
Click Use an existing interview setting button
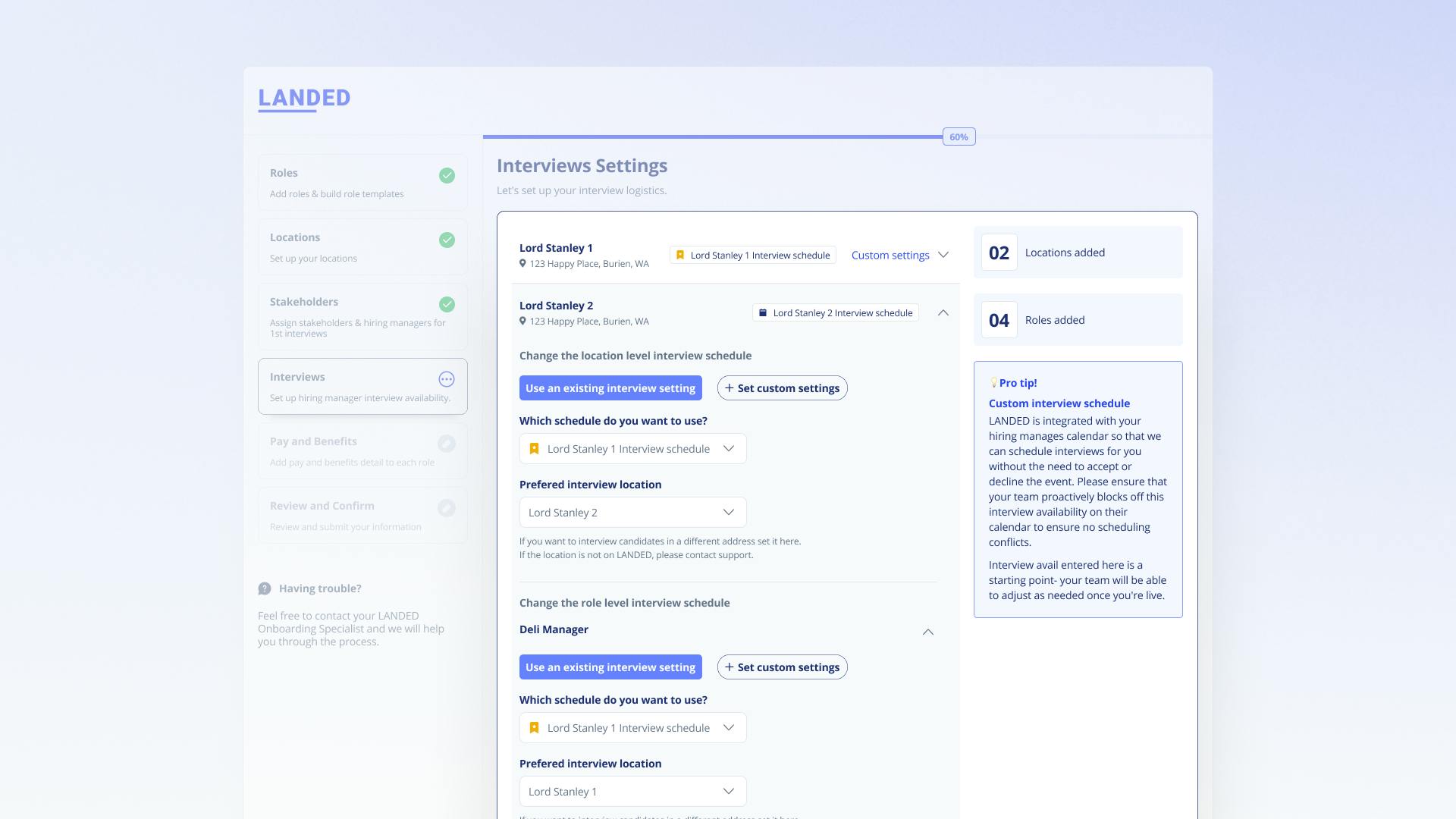[x=610, y=388]
